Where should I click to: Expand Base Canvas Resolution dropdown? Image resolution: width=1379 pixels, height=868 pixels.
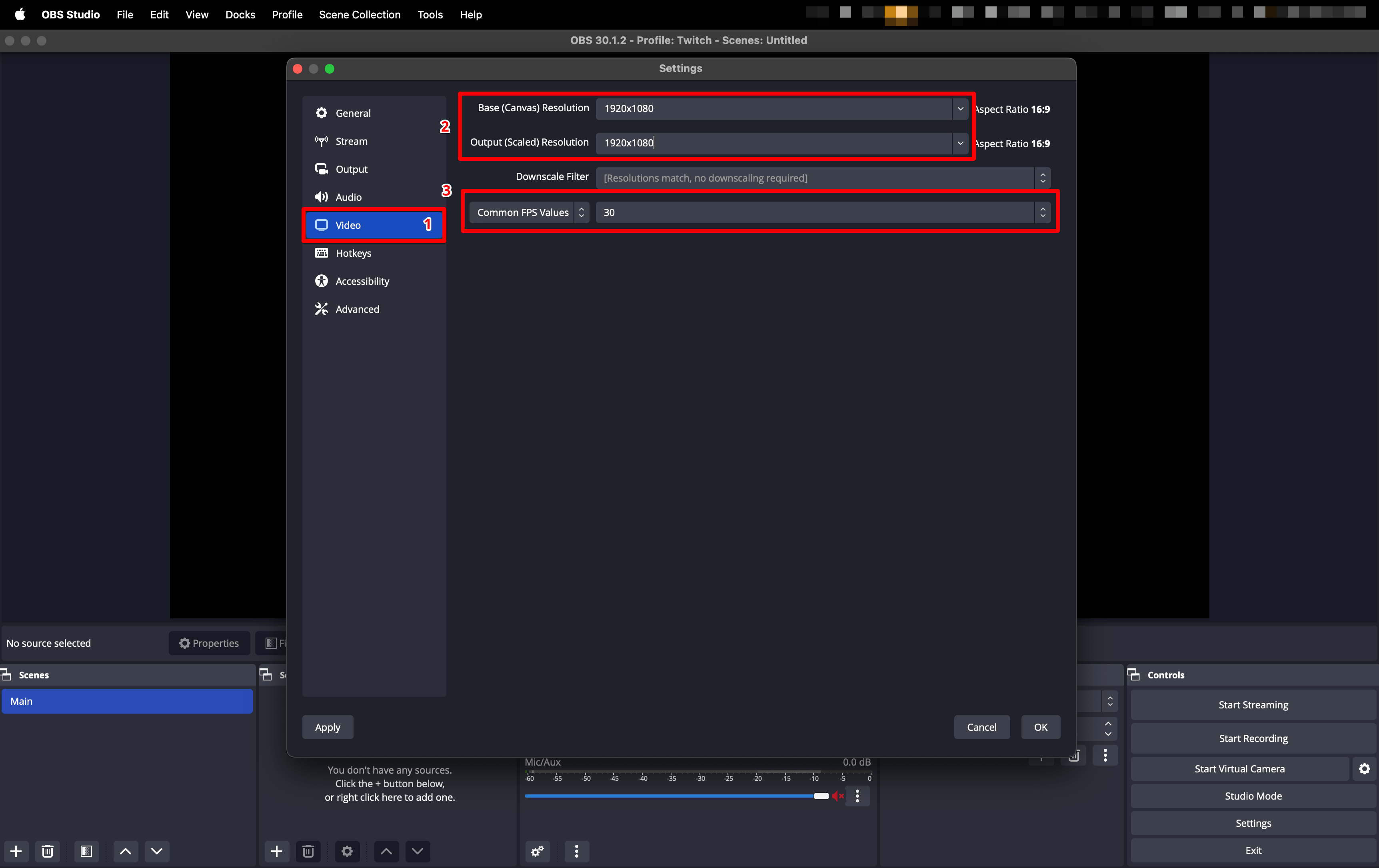pos(960,108)
